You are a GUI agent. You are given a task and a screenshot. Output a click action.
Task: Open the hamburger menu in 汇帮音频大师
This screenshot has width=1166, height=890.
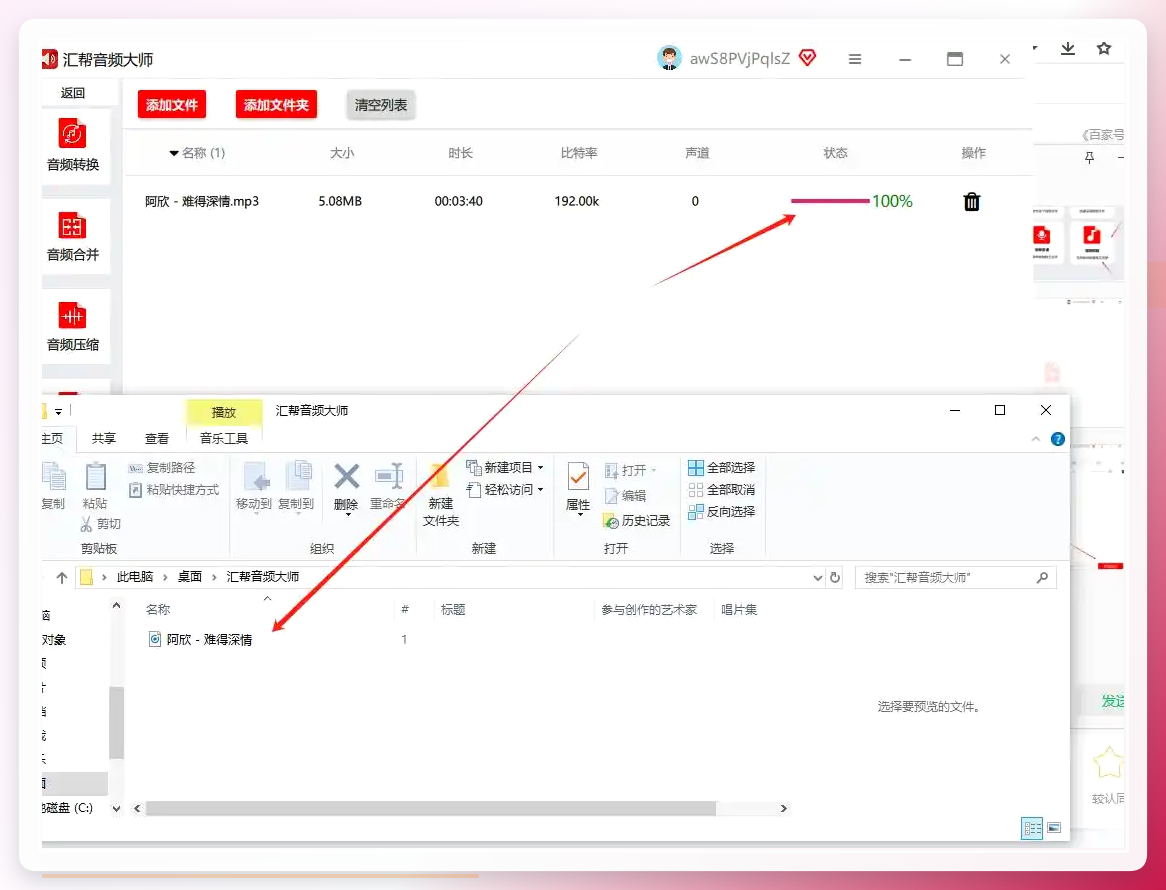[855, 59]
